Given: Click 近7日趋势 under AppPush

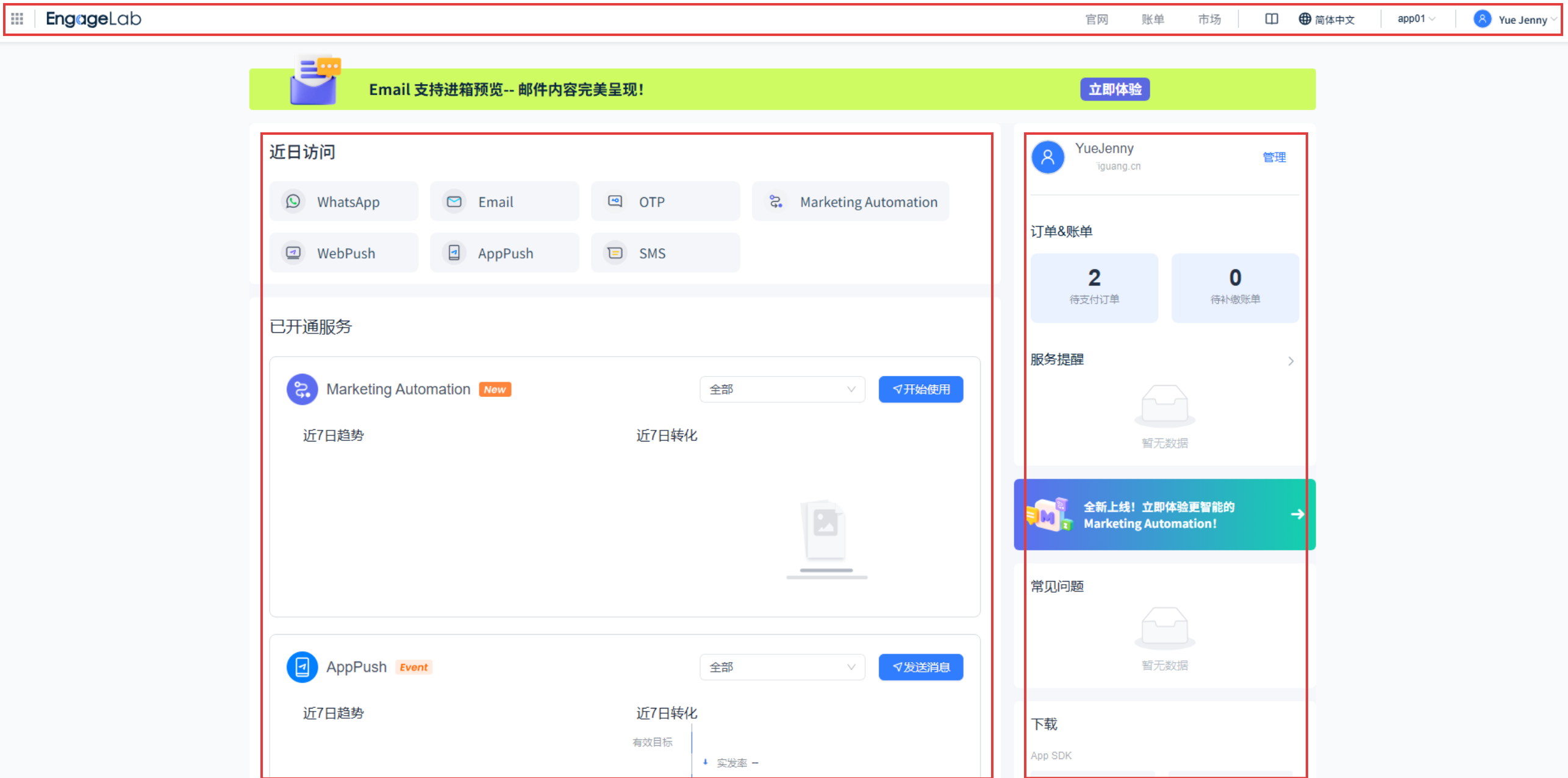Looking at the screenshot, I should click(x=333, y=713).
